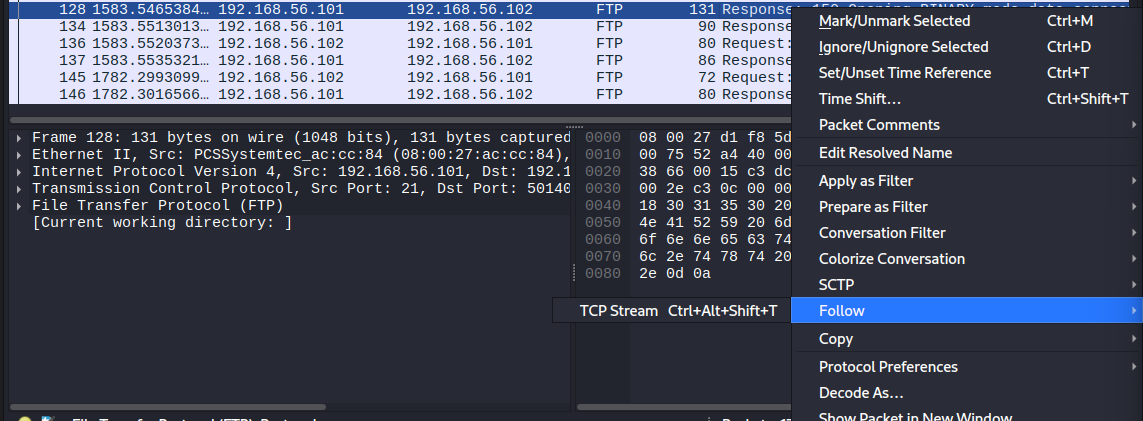Image resolution: width=1143 pixels, height=421 pixels.
Task: Open the Colorize Conversation submenu
Action: 891,259
